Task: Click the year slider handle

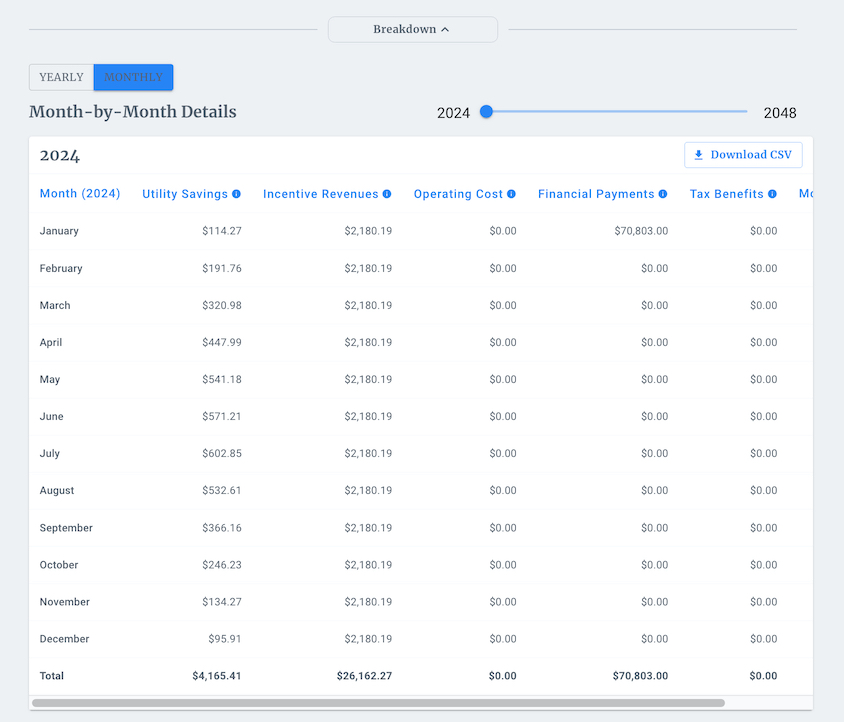Action: pyautogui.click(x=486, y=112)
